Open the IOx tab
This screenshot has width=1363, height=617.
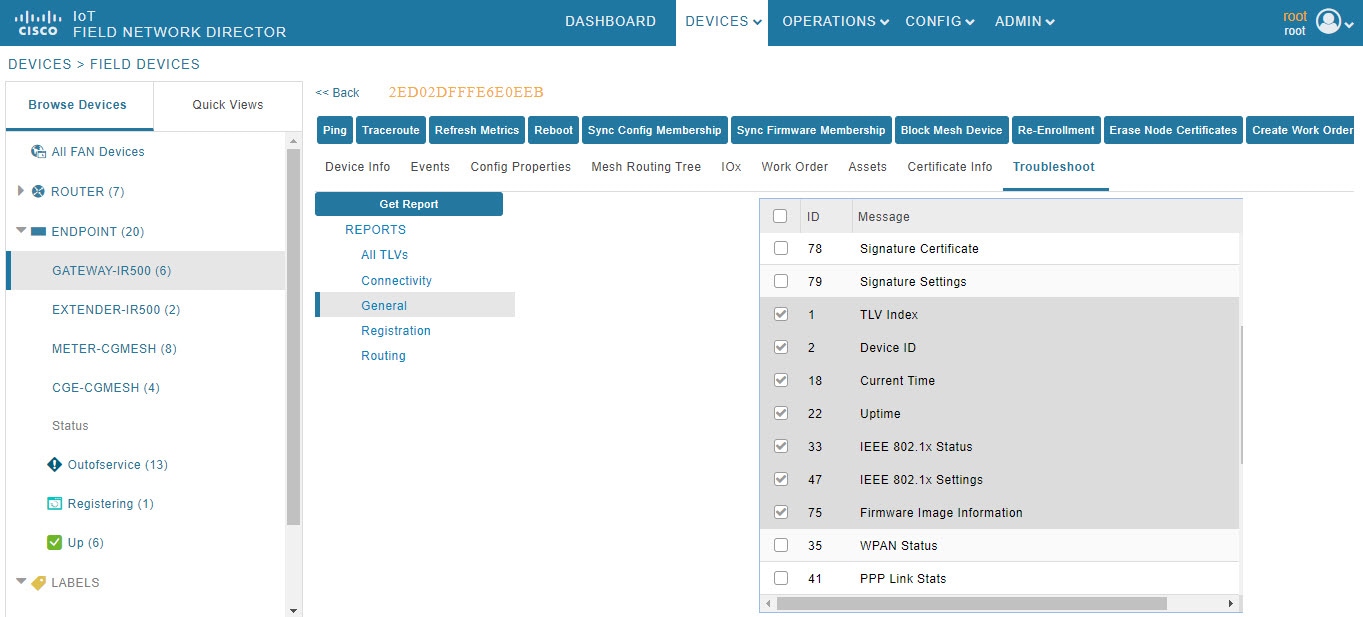[731, 167]
